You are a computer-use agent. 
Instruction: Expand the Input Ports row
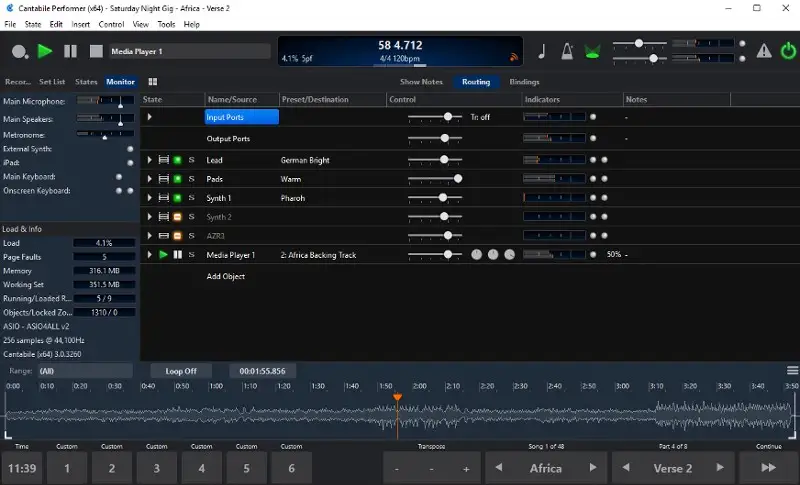pos(150,117)
